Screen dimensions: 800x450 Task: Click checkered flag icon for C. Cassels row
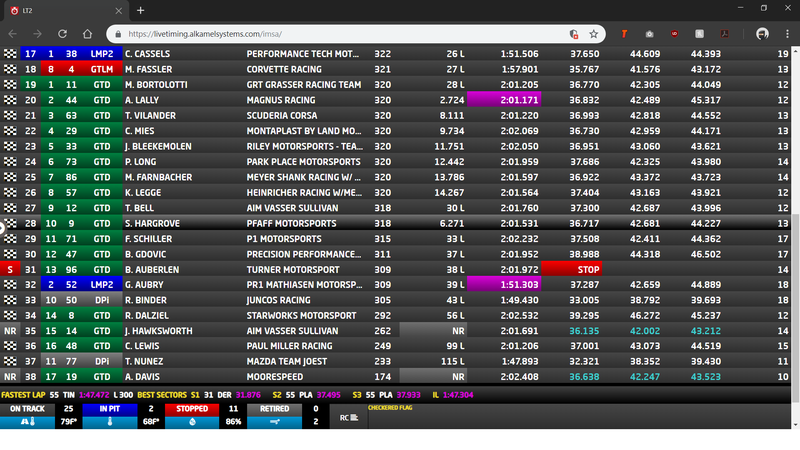10,54
